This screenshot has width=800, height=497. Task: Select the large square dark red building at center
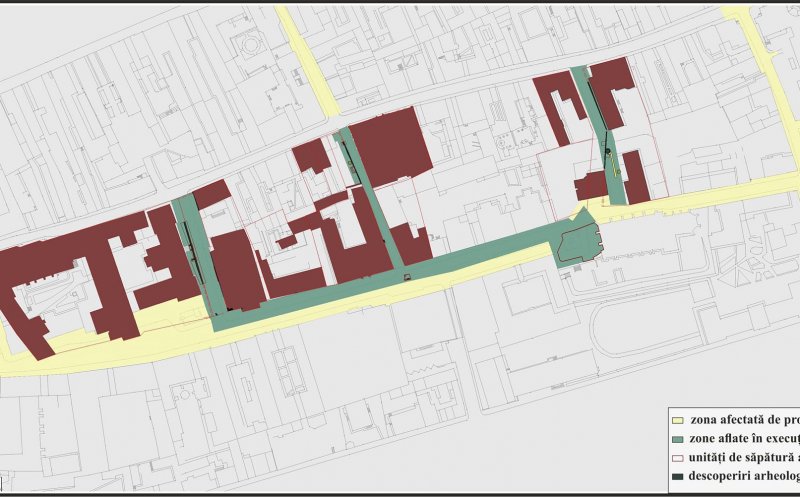click(x=390, y=145)
